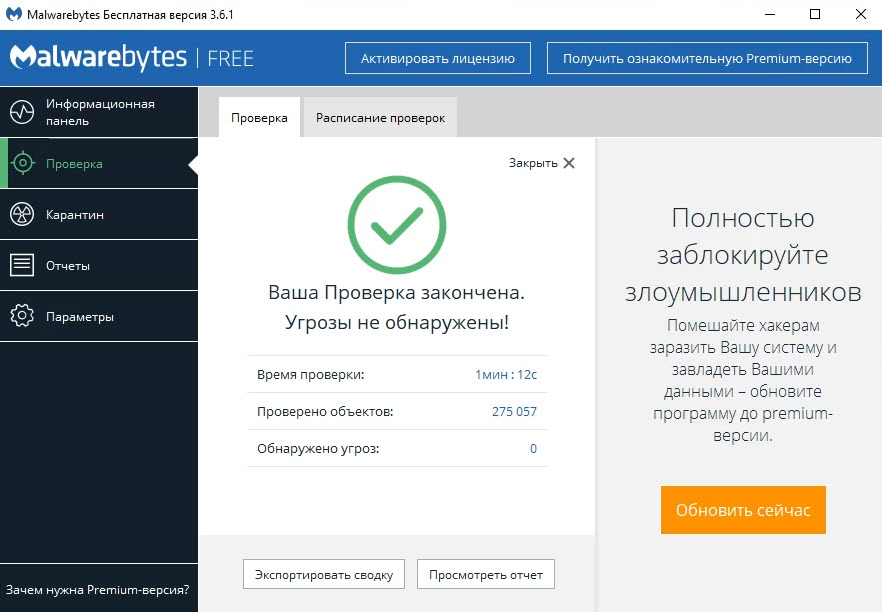The height and width of the screenshot is (612, 882).
Task: Click the Время проверки label
Action: pos(310,375)
